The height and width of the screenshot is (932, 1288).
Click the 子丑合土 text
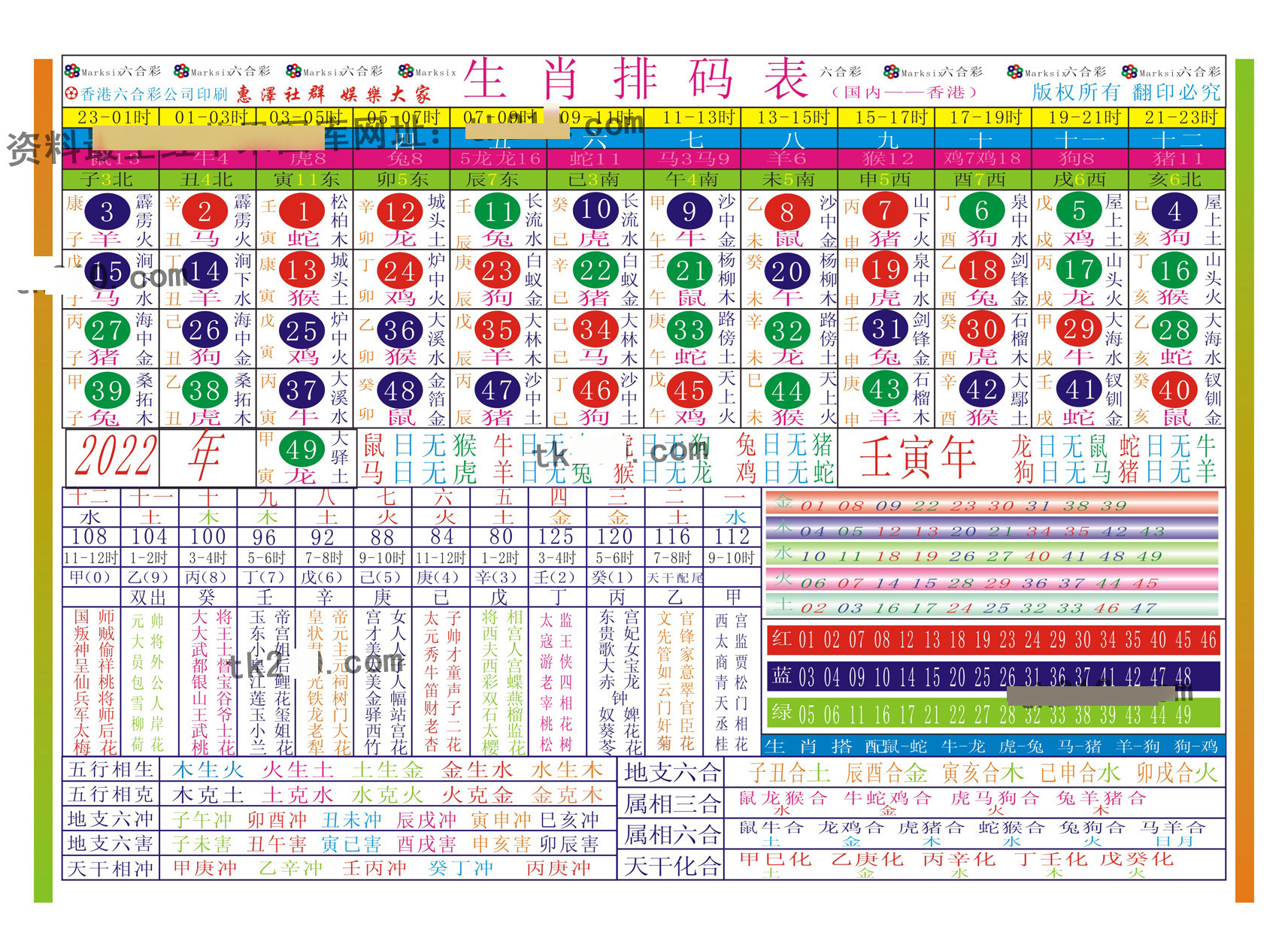click(x=789, y=772)
